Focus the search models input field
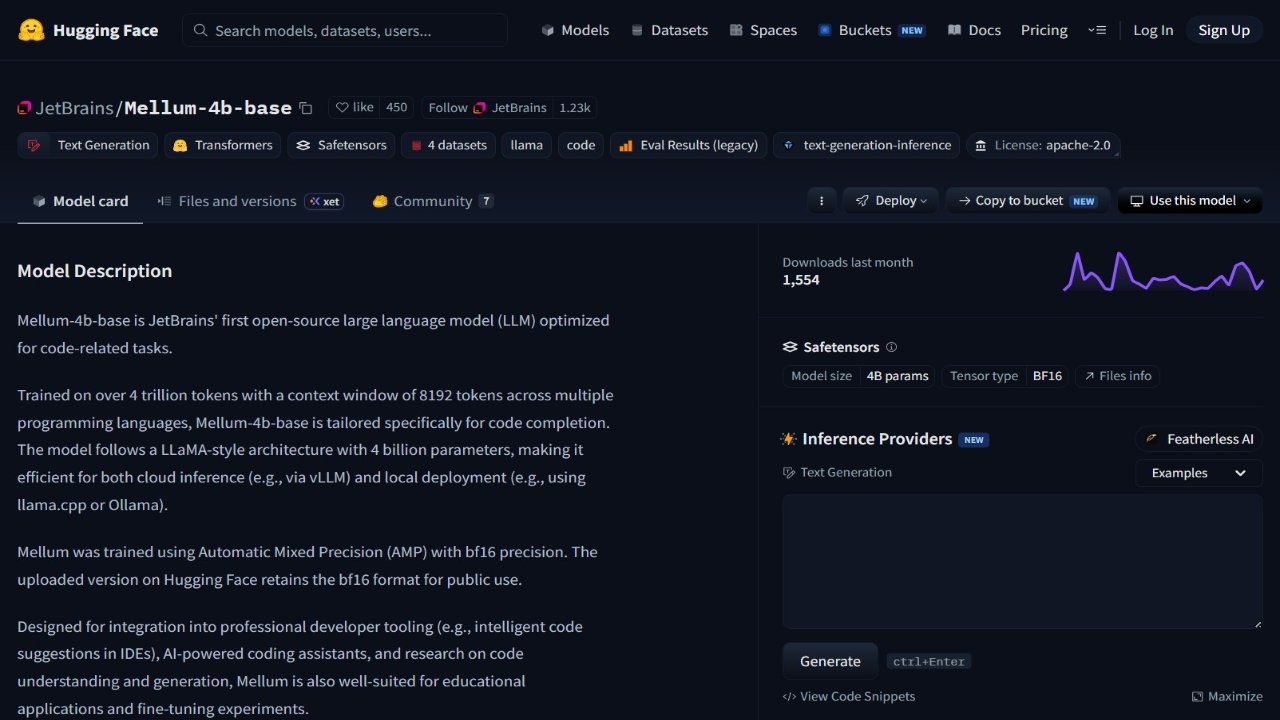The width and height of the screenshot is (1280, 720). tap(345, 30)
